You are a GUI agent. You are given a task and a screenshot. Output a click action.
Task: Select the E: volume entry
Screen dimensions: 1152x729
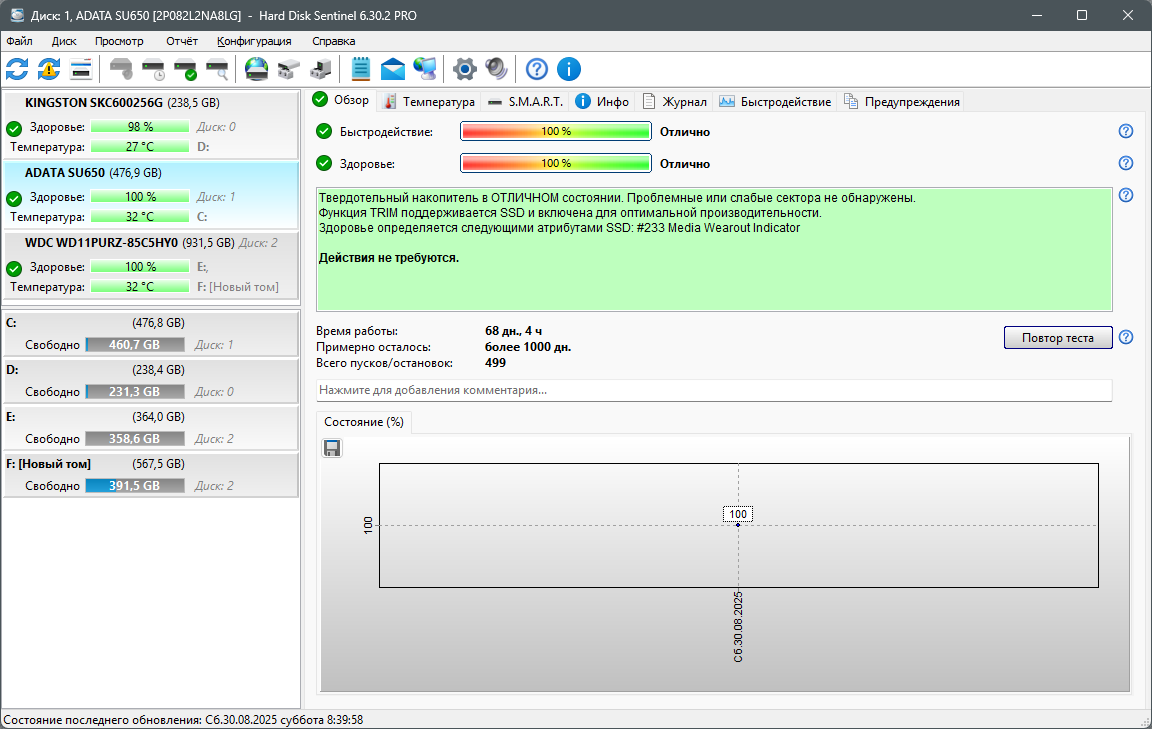pos(151,427)
